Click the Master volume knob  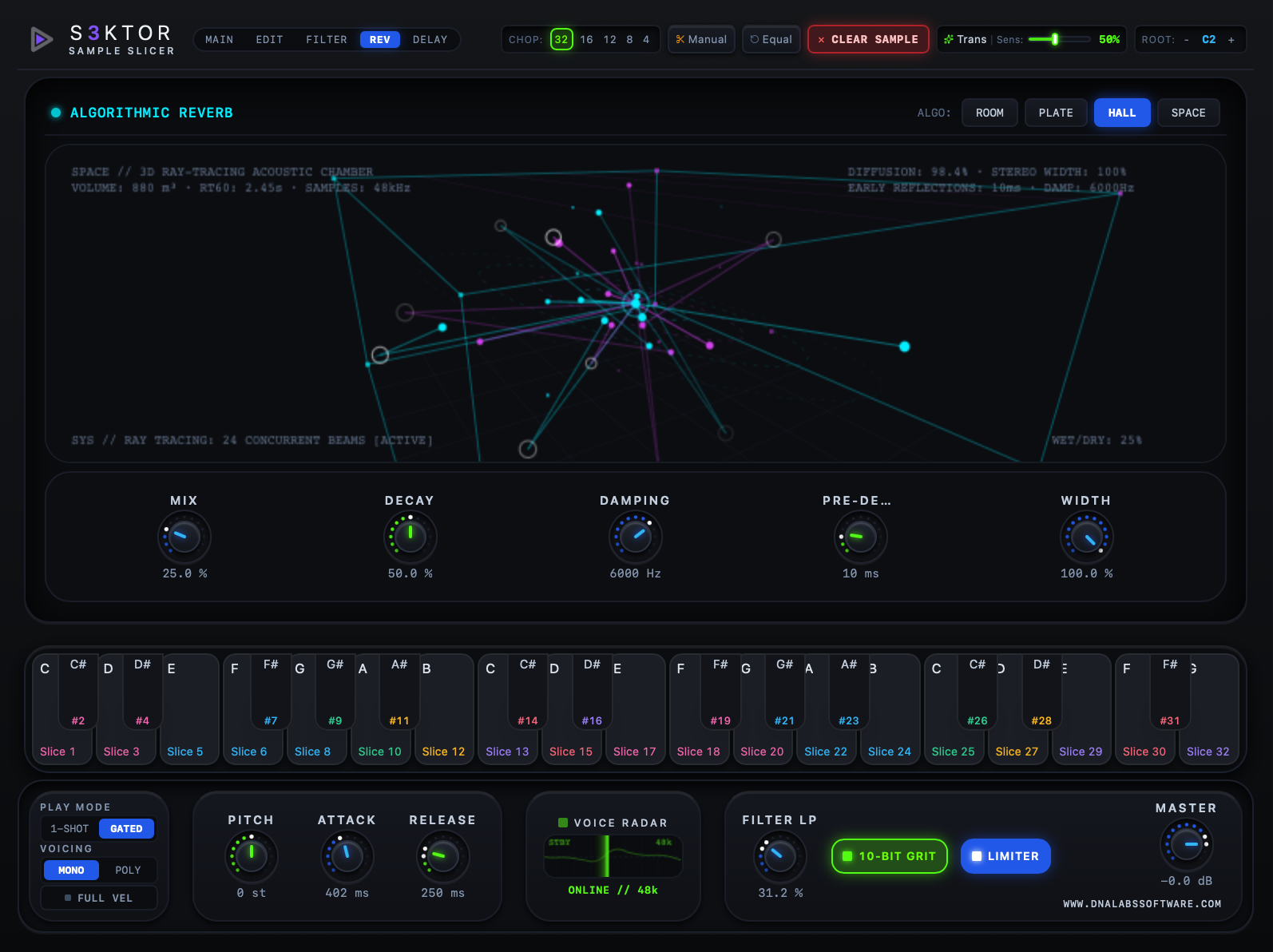pyautogui.click(x=1187, y=844)
